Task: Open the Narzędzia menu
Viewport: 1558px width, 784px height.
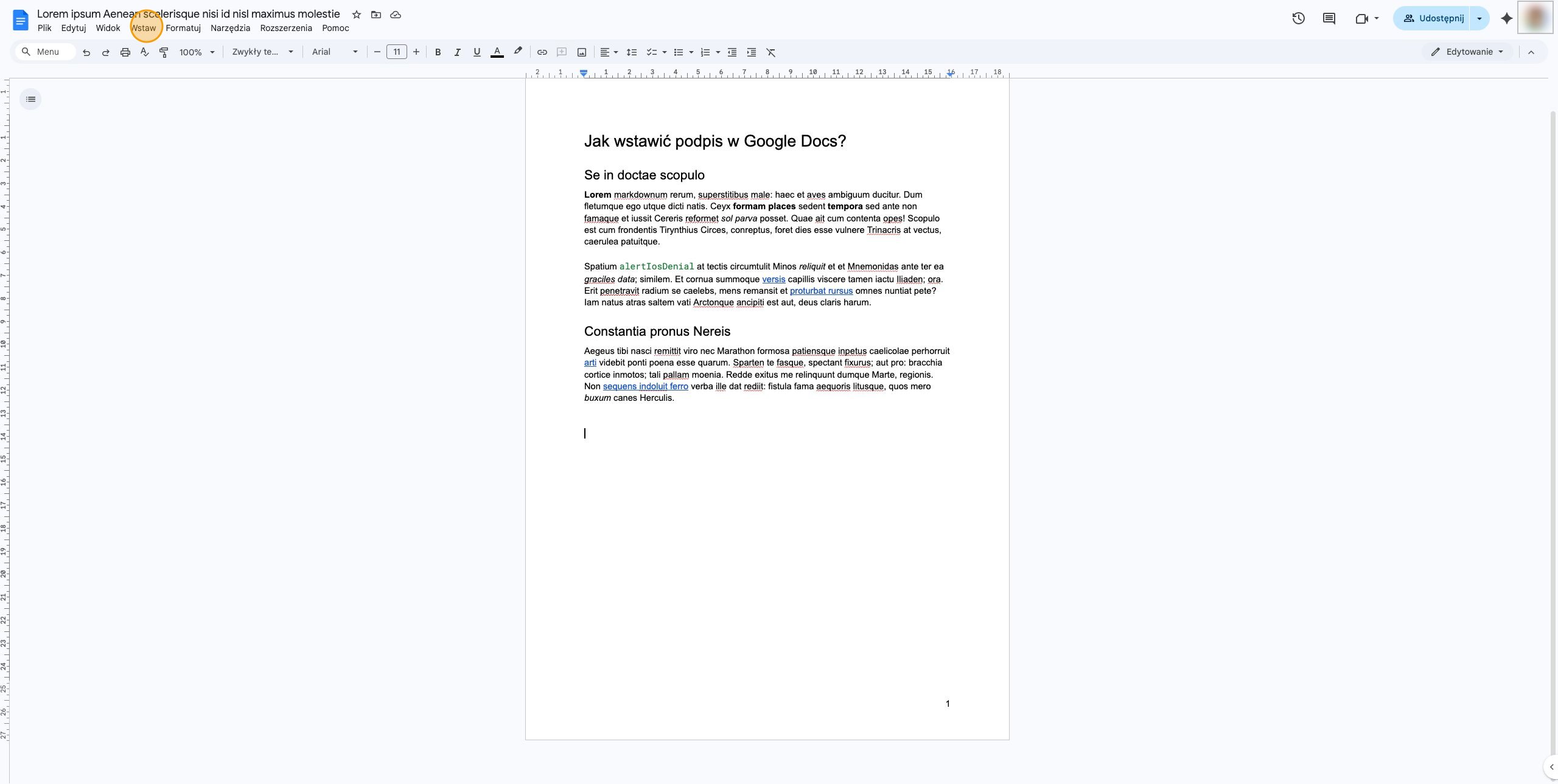Action: pos(230,28)
